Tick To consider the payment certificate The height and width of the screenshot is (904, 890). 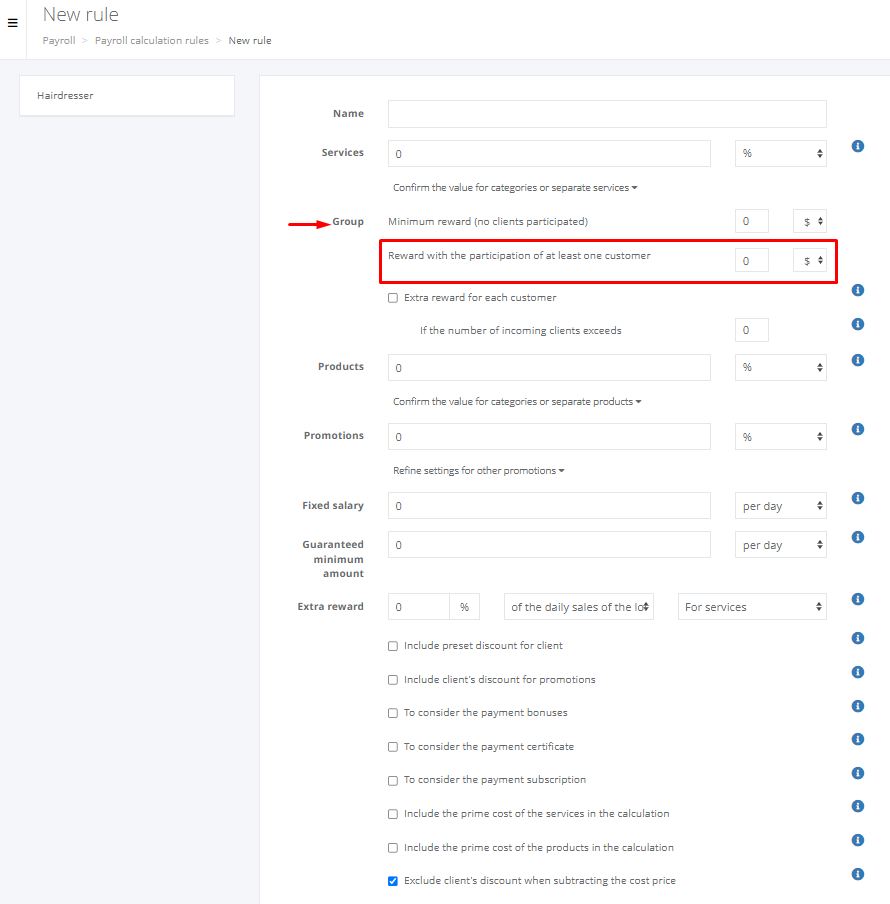(x=393, y=747)
